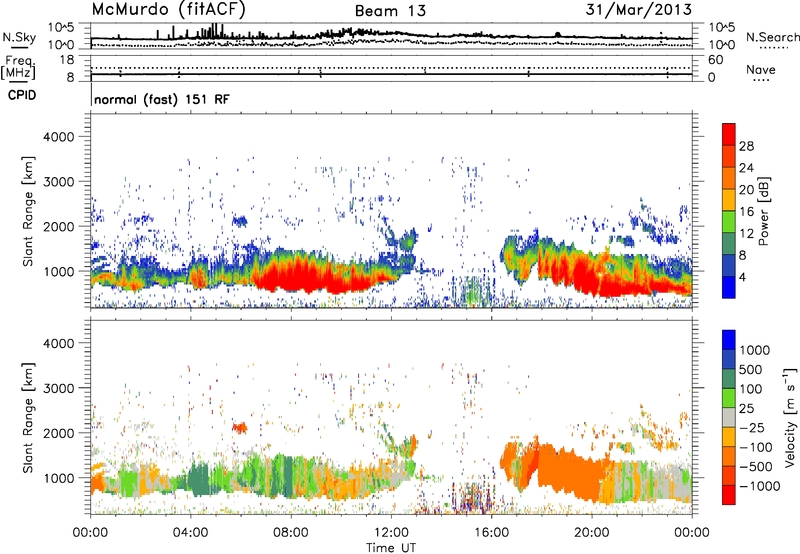Click the -1000 tick on Velocity colorbar
The image size is (800, 554).
click(760, 486)
